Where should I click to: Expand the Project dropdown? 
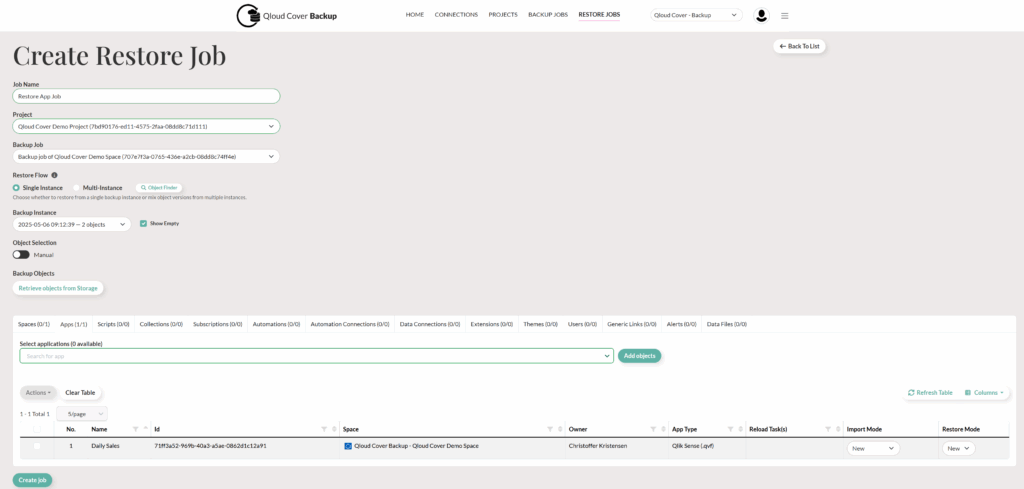(271, 127)
